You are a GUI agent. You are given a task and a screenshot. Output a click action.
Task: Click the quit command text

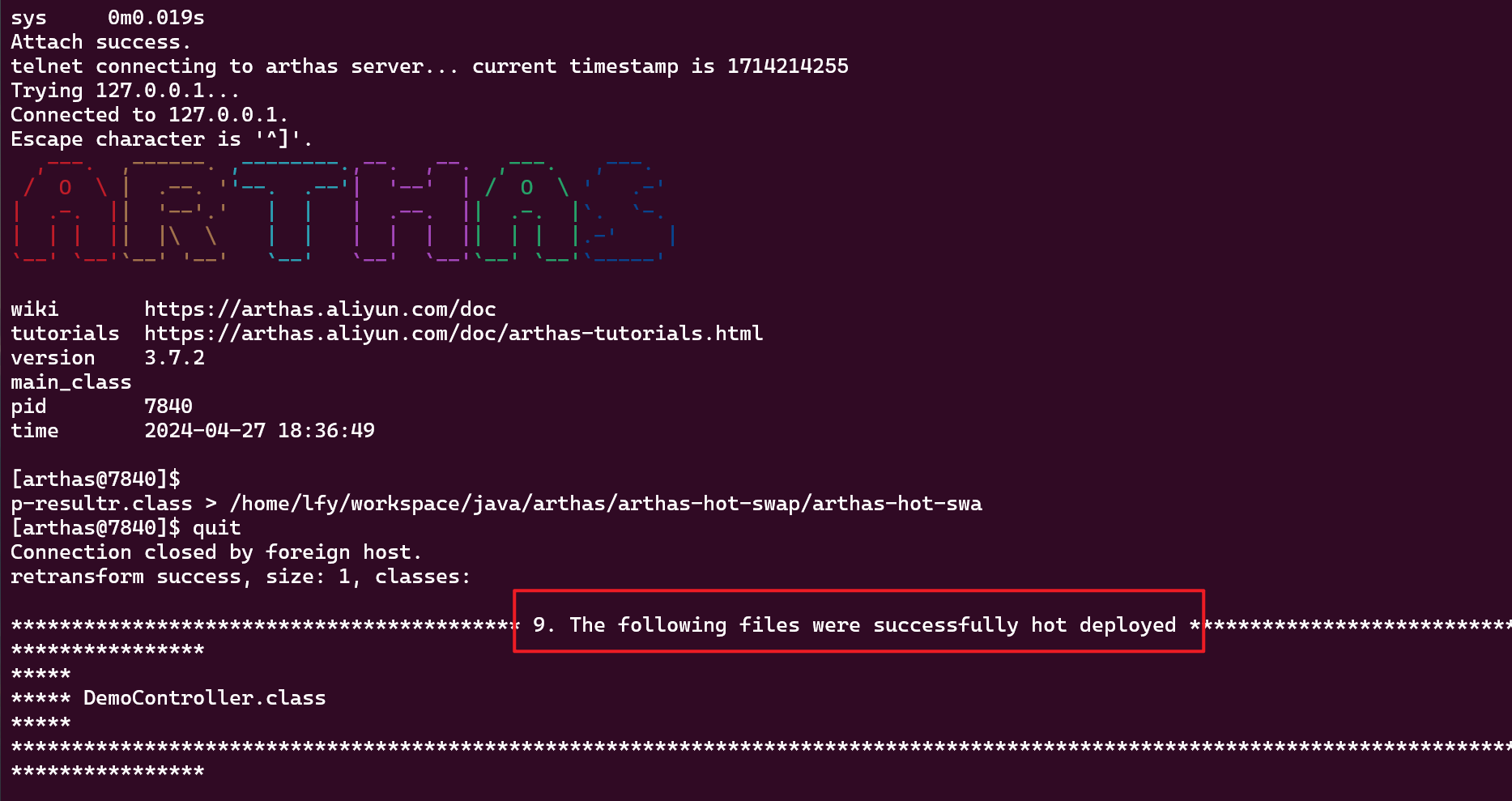(216, 528)
